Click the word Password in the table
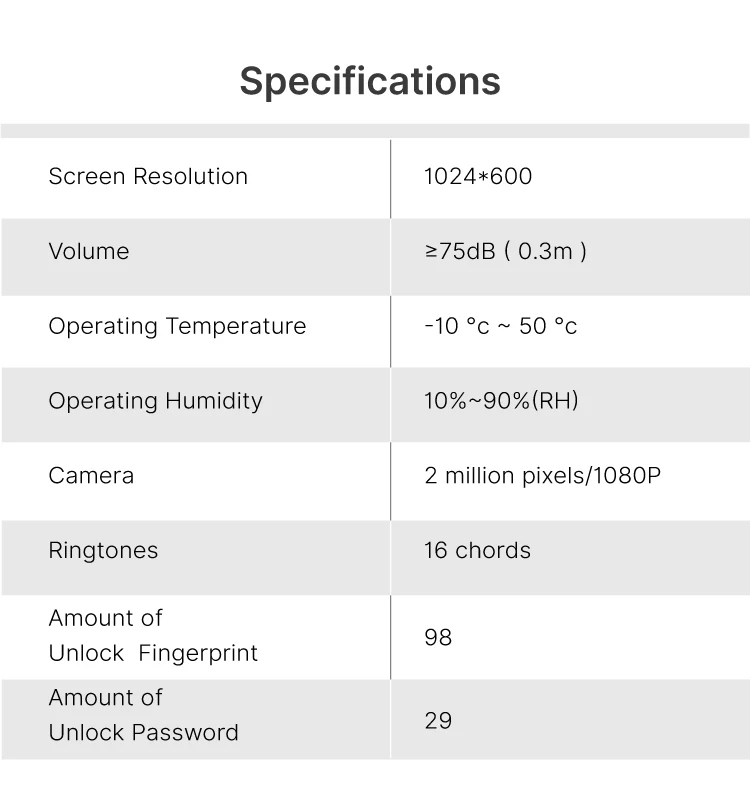 [188, 733]
